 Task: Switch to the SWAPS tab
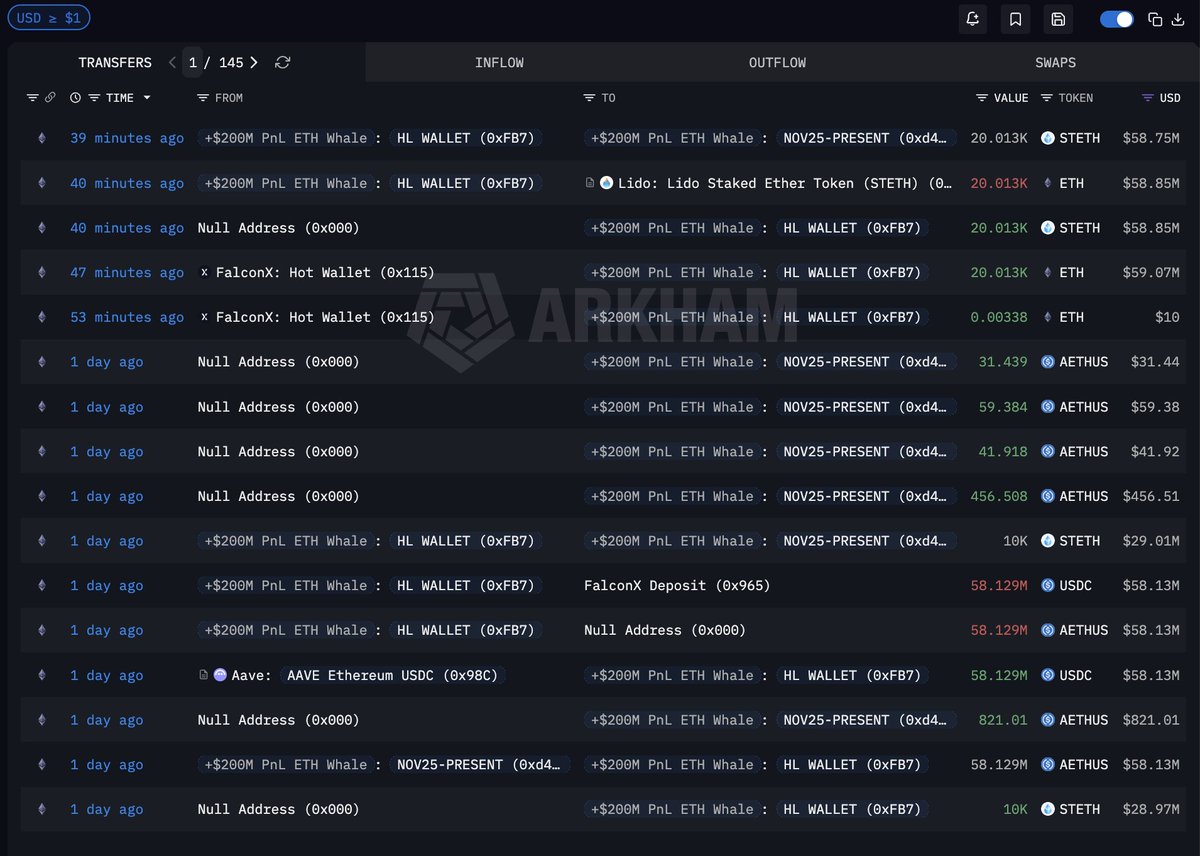pos(1055,62)
